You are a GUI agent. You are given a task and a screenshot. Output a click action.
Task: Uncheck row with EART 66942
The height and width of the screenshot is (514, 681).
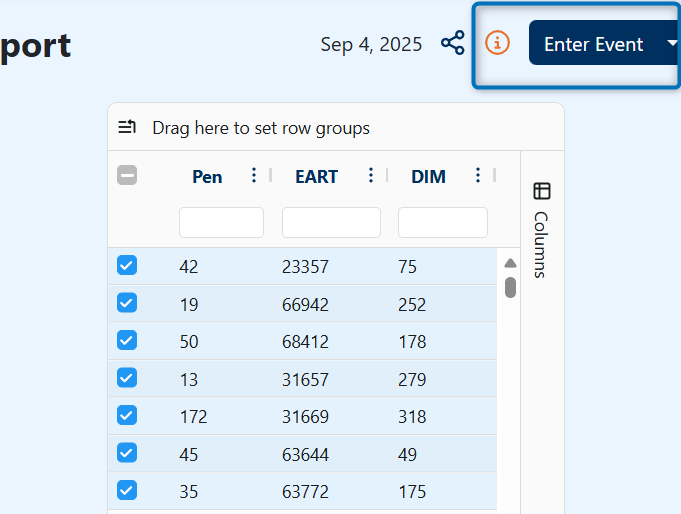pyautogui.click(x=127, y=303)
